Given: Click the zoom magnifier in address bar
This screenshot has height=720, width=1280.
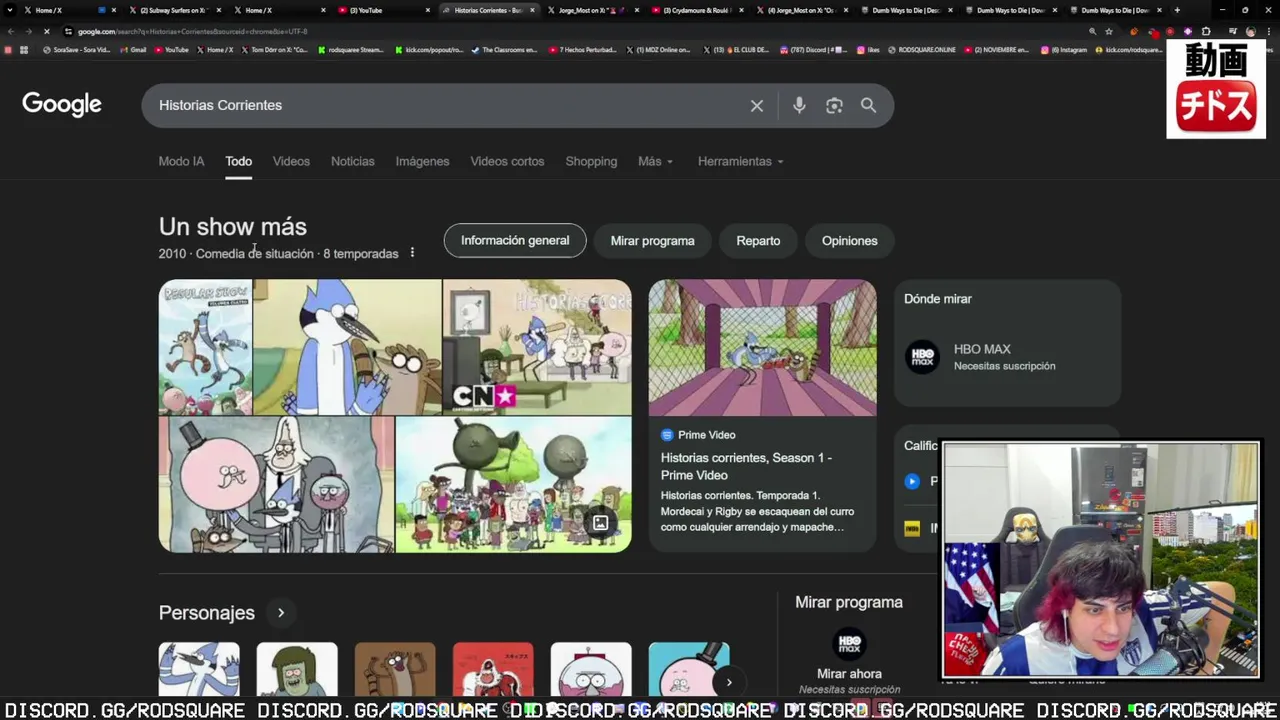Looking at the screenshot, I should [1092, 31].
